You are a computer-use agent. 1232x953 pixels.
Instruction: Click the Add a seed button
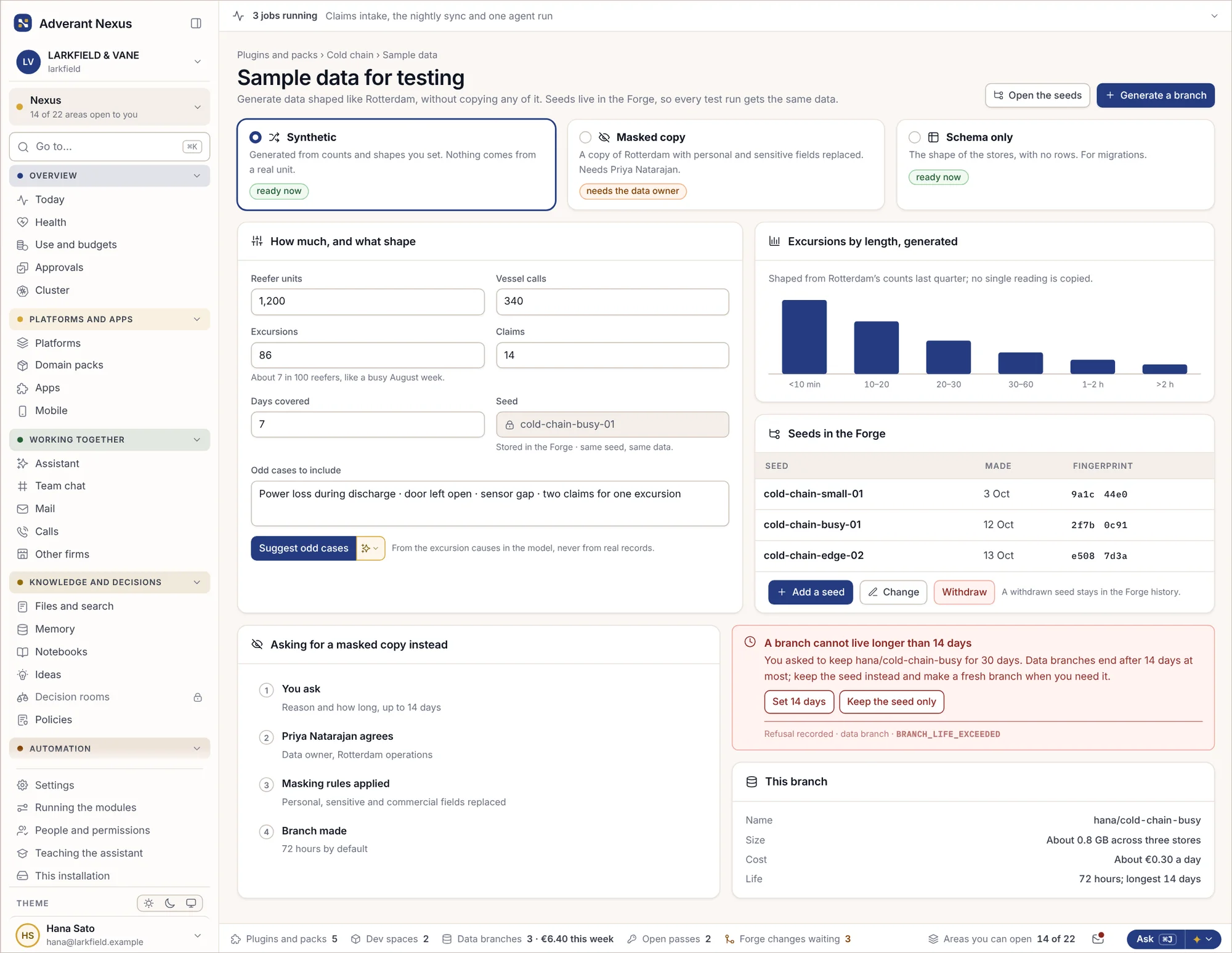[x=811, y=592]
